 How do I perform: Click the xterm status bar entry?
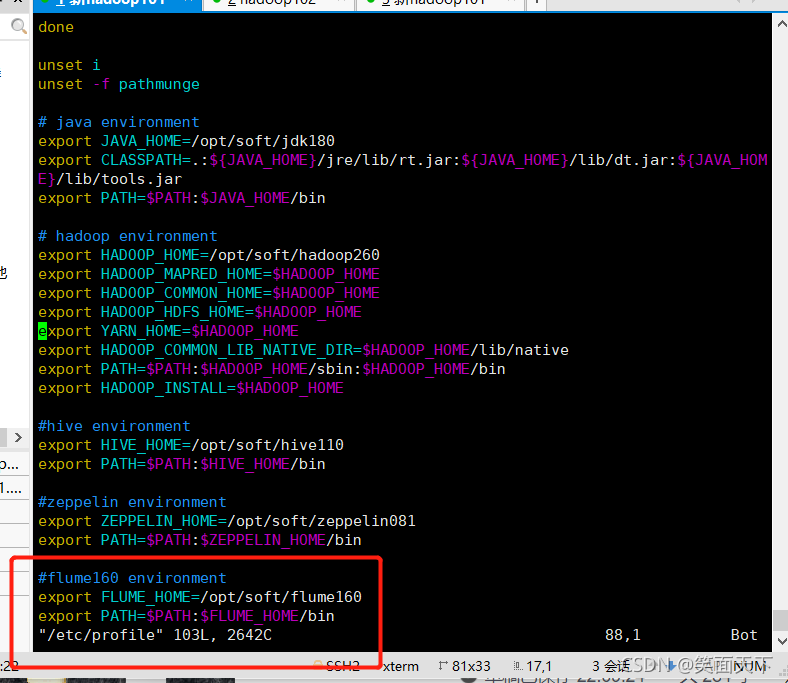click(x=401, y=666)
